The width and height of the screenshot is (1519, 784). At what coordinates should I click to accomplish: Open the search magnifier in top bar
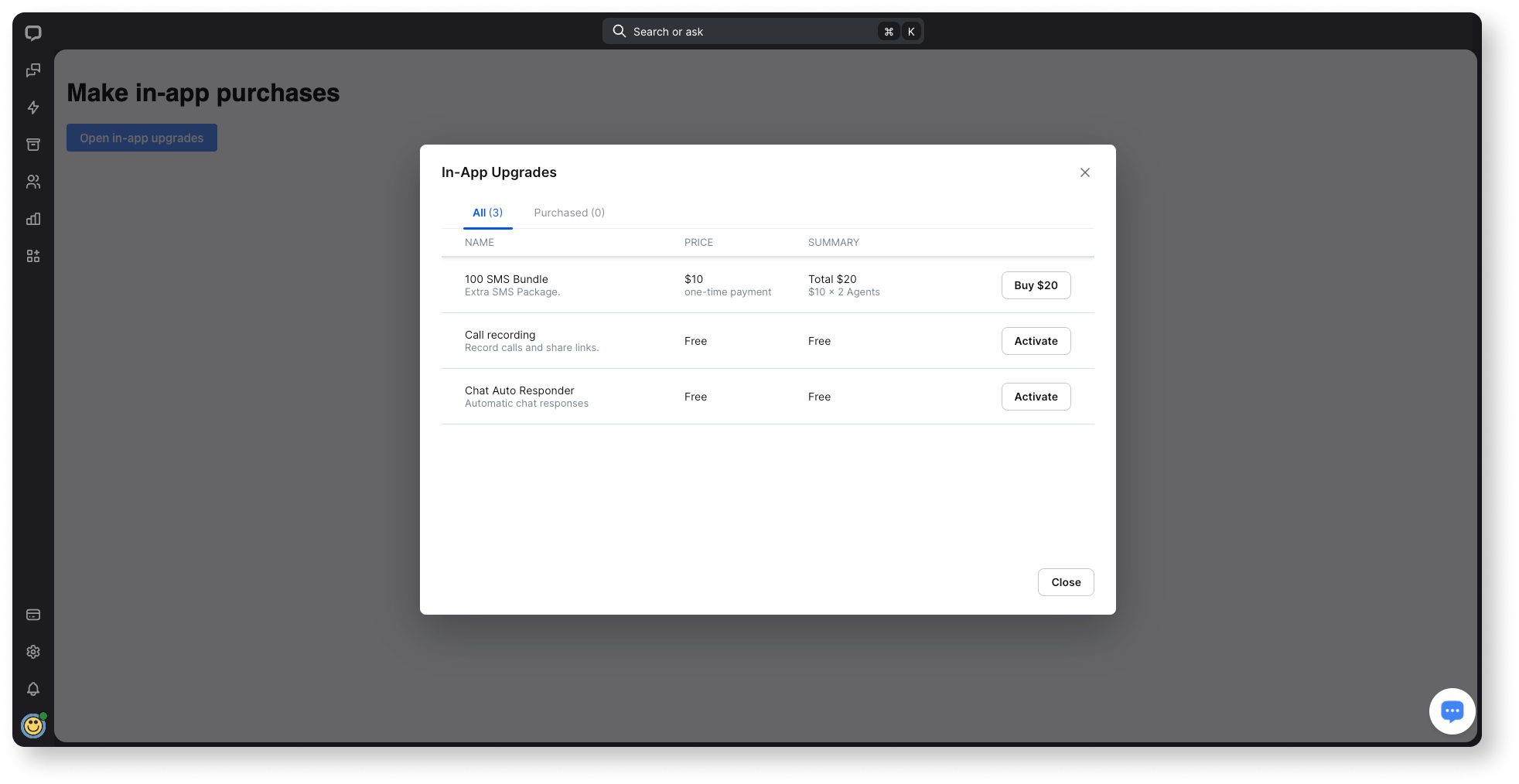619,31
